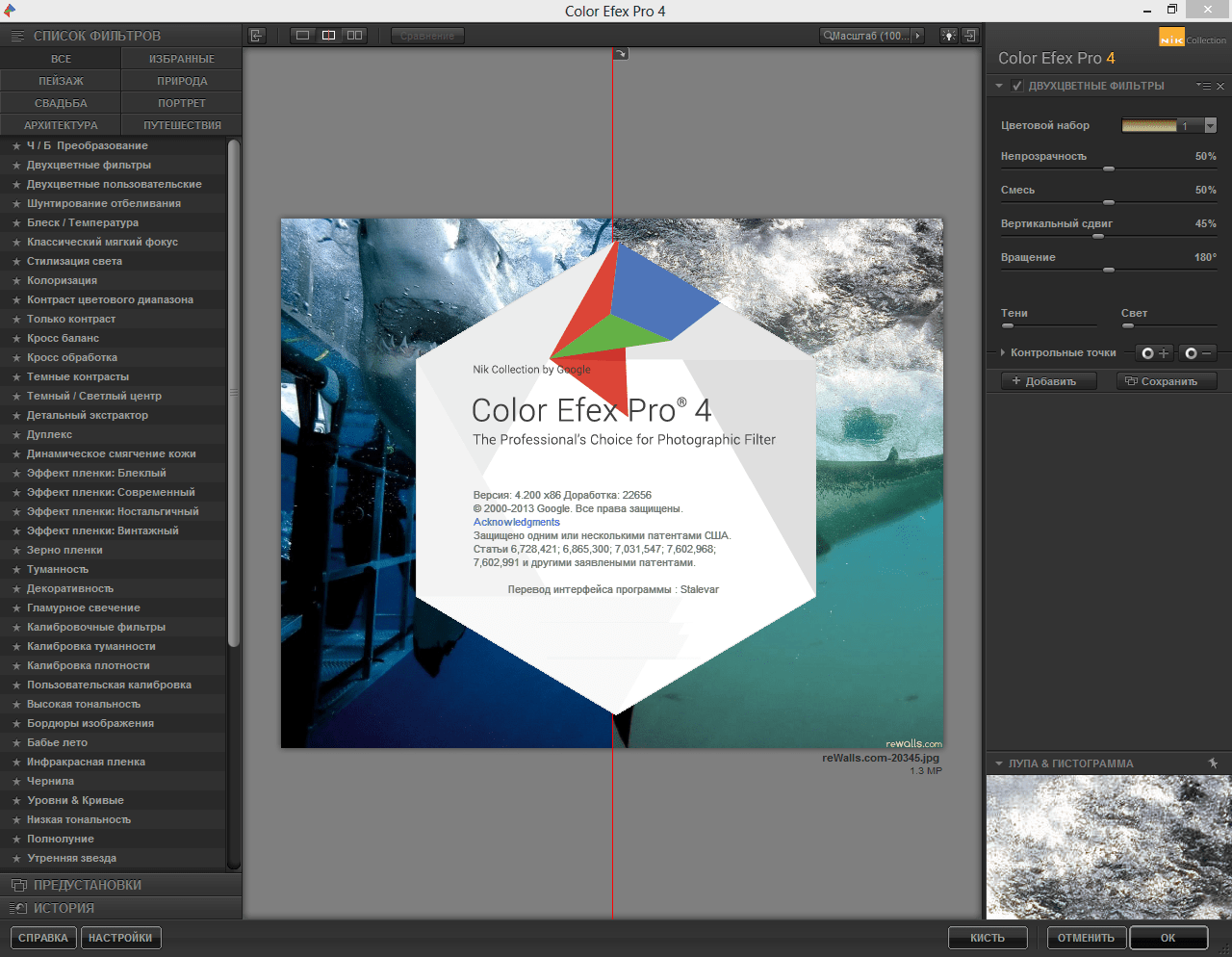This screenshot has height=957, width=1232.
Task: Pin the loupe with the pin icon
Action: point(1213,763)
